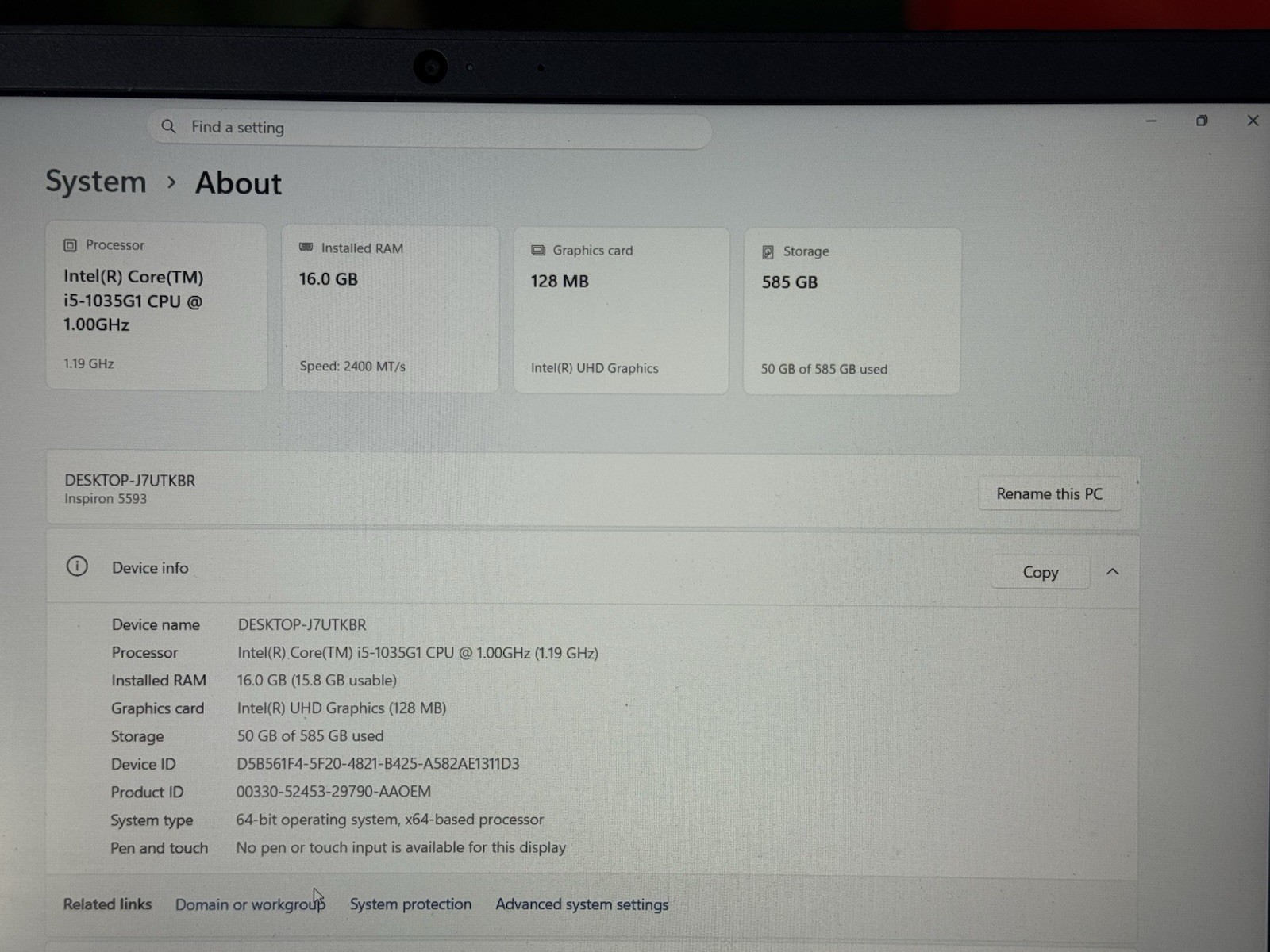Open the Graphics card info card
The image size is (1270, 952).
(621, 310)
